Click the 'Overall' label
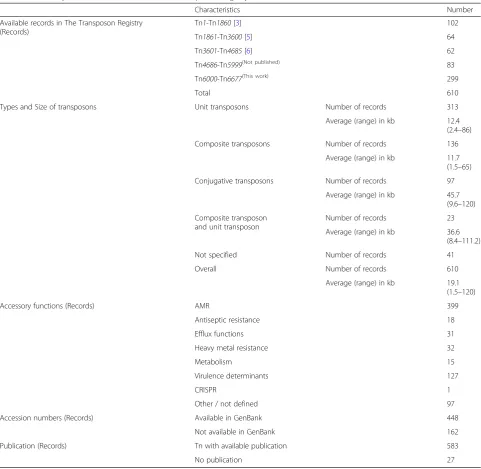The width and height of the screenshot is (481, 469). pyautogui.click(x=205, y=269)
